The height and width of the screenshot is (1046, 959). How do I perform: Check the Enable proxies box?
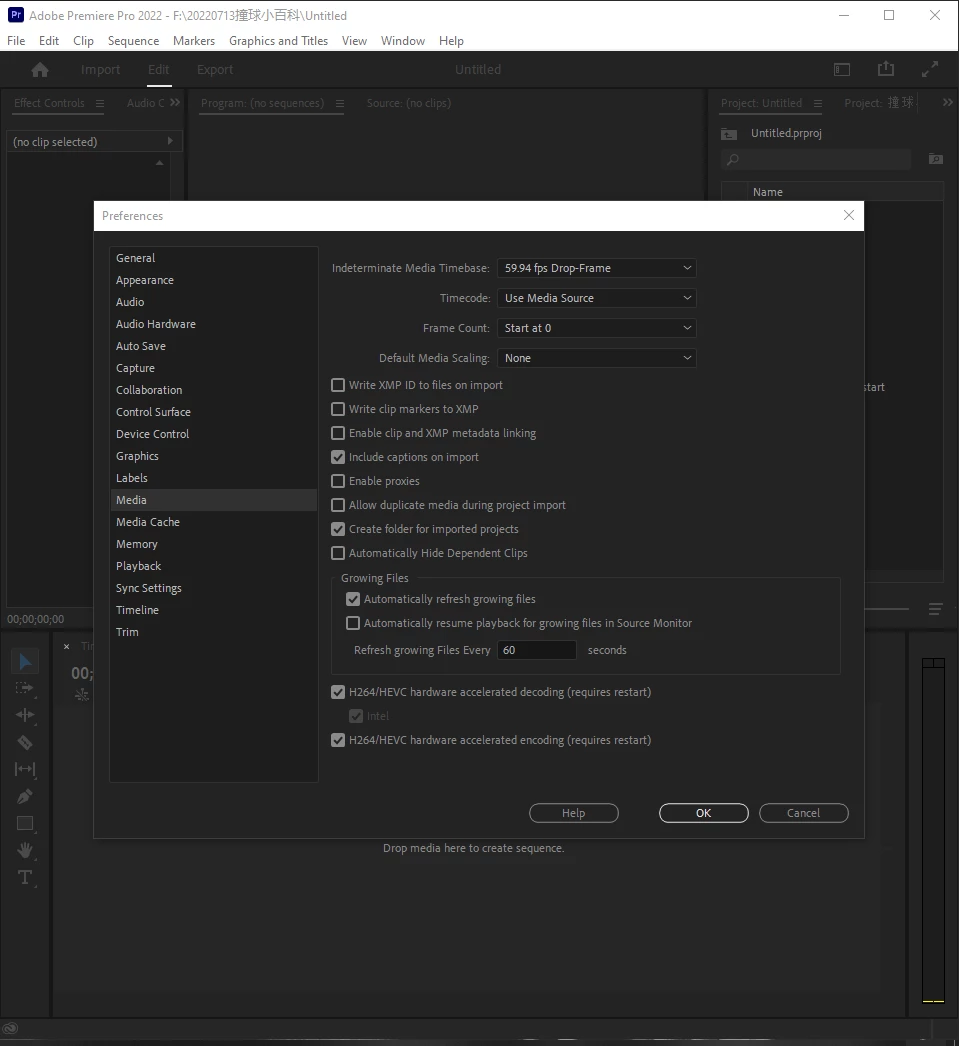click(x=338, y=481)
